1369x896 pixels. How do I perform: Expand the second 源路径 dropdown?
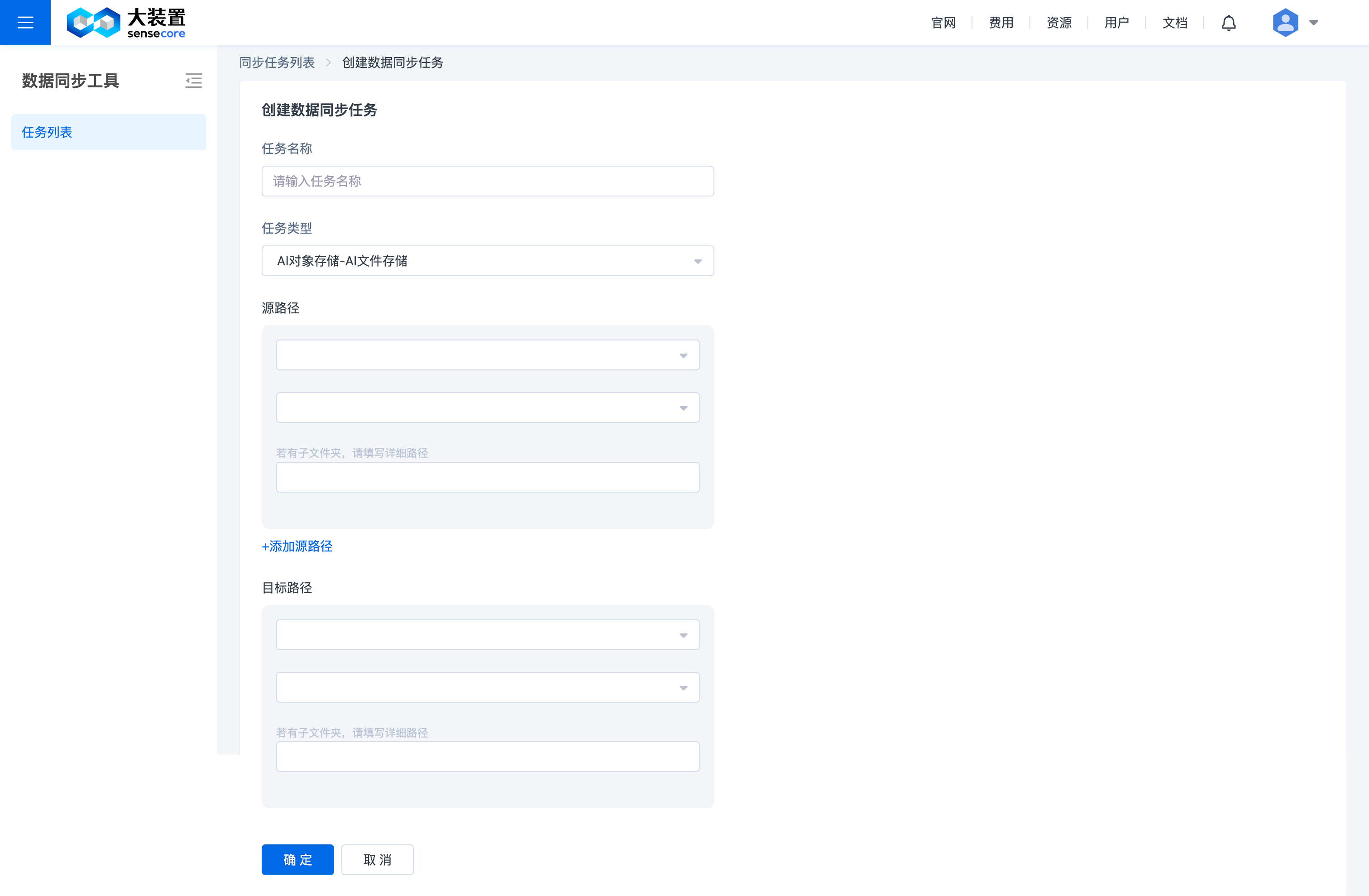[487, 408]
